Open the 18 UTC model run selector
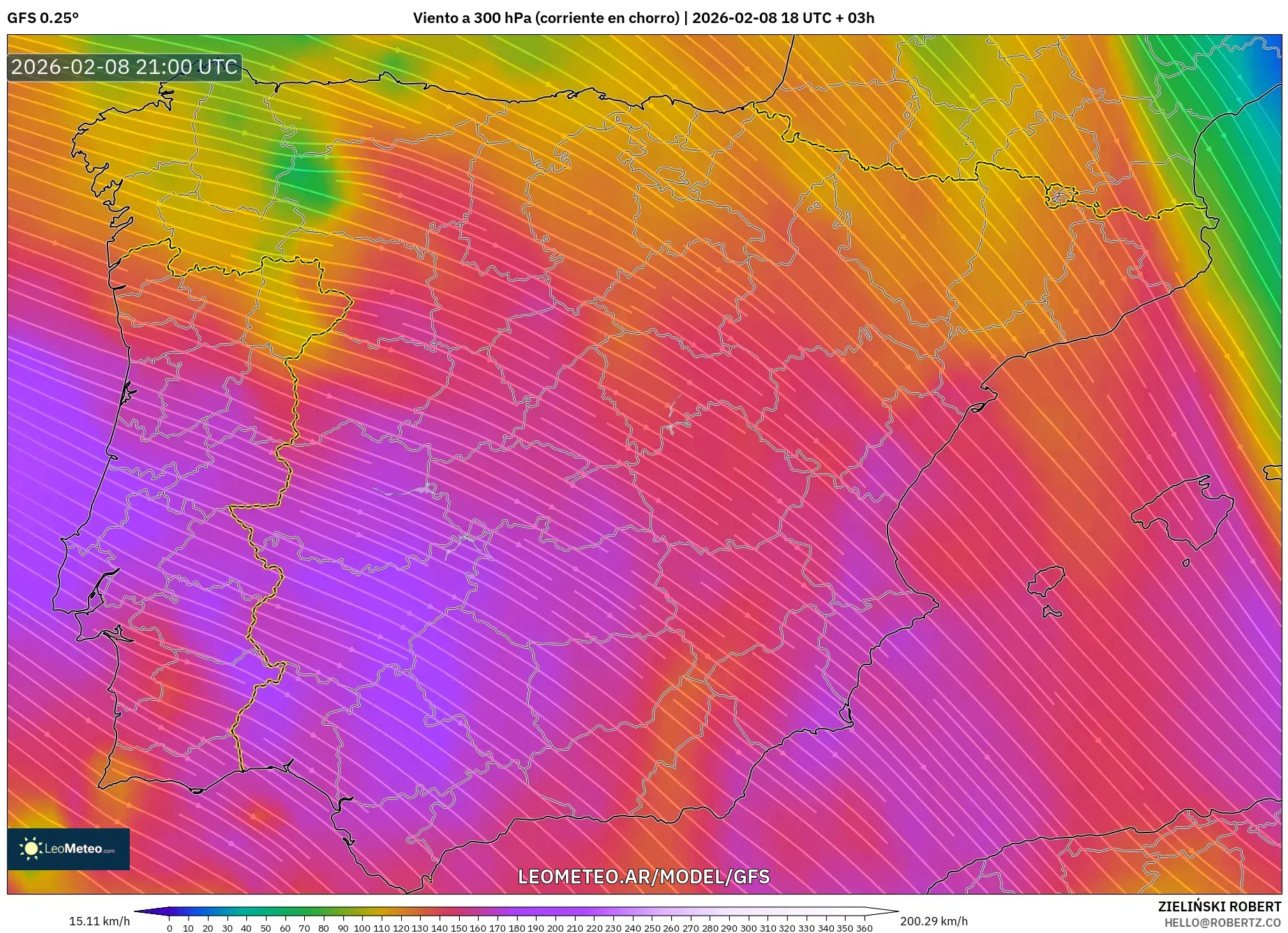 pyautogui.click(x=806, y=19)
